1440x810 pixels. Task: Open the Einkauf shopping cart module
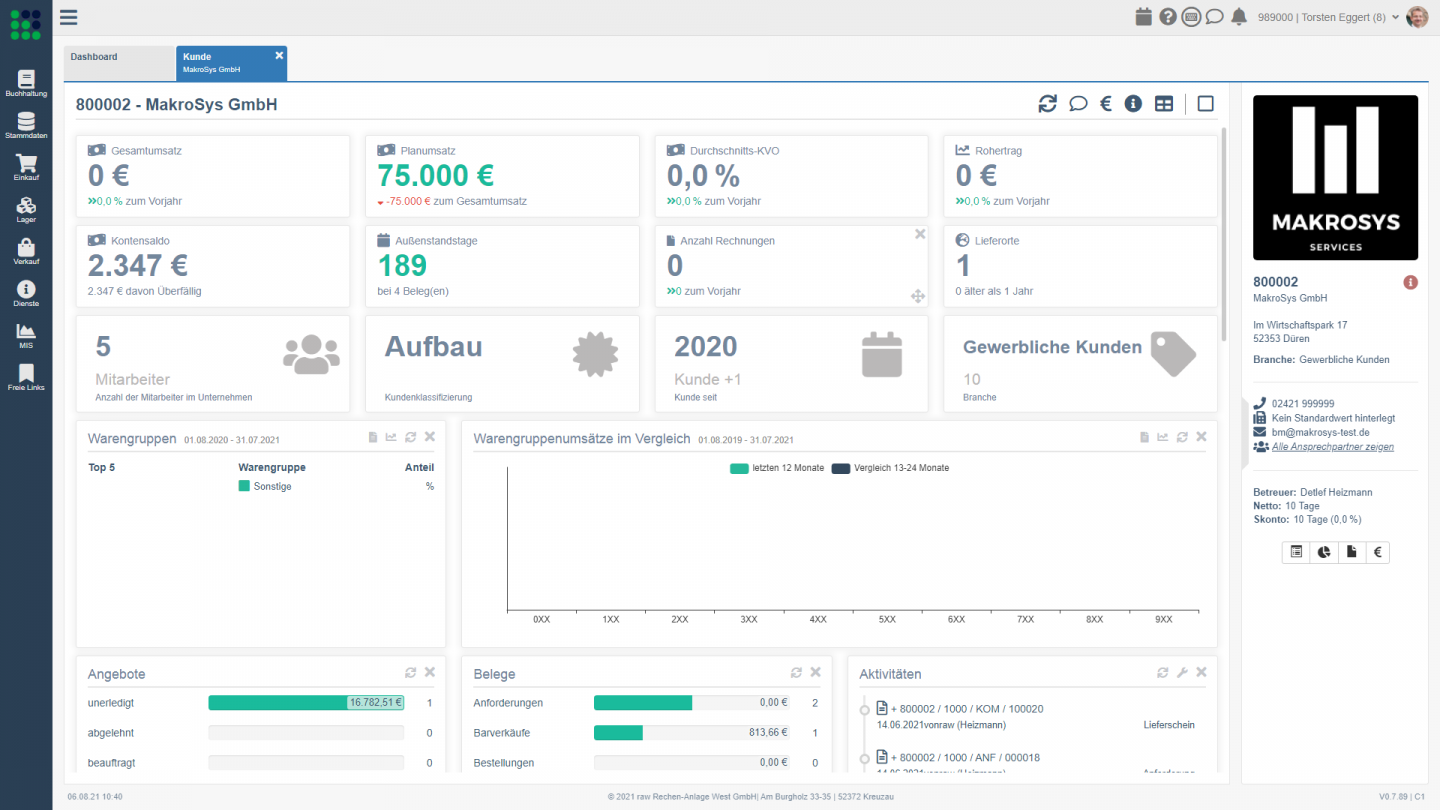tap(26, 168)
